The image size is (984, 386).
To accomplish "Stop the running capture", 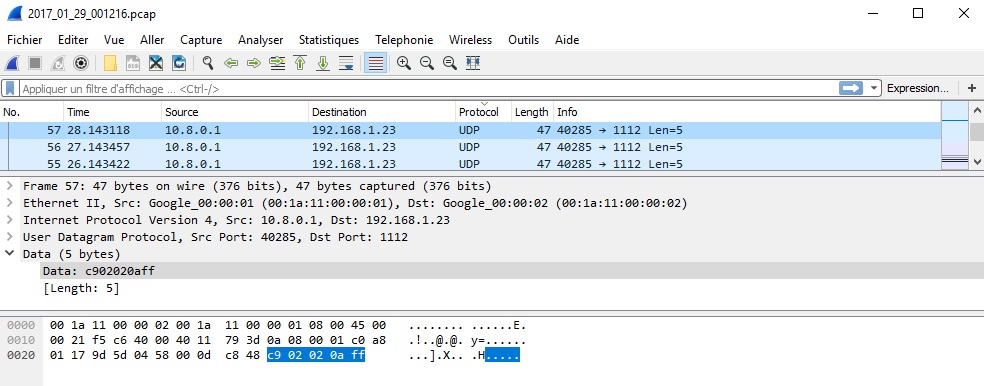I will (x=35, y=63).
